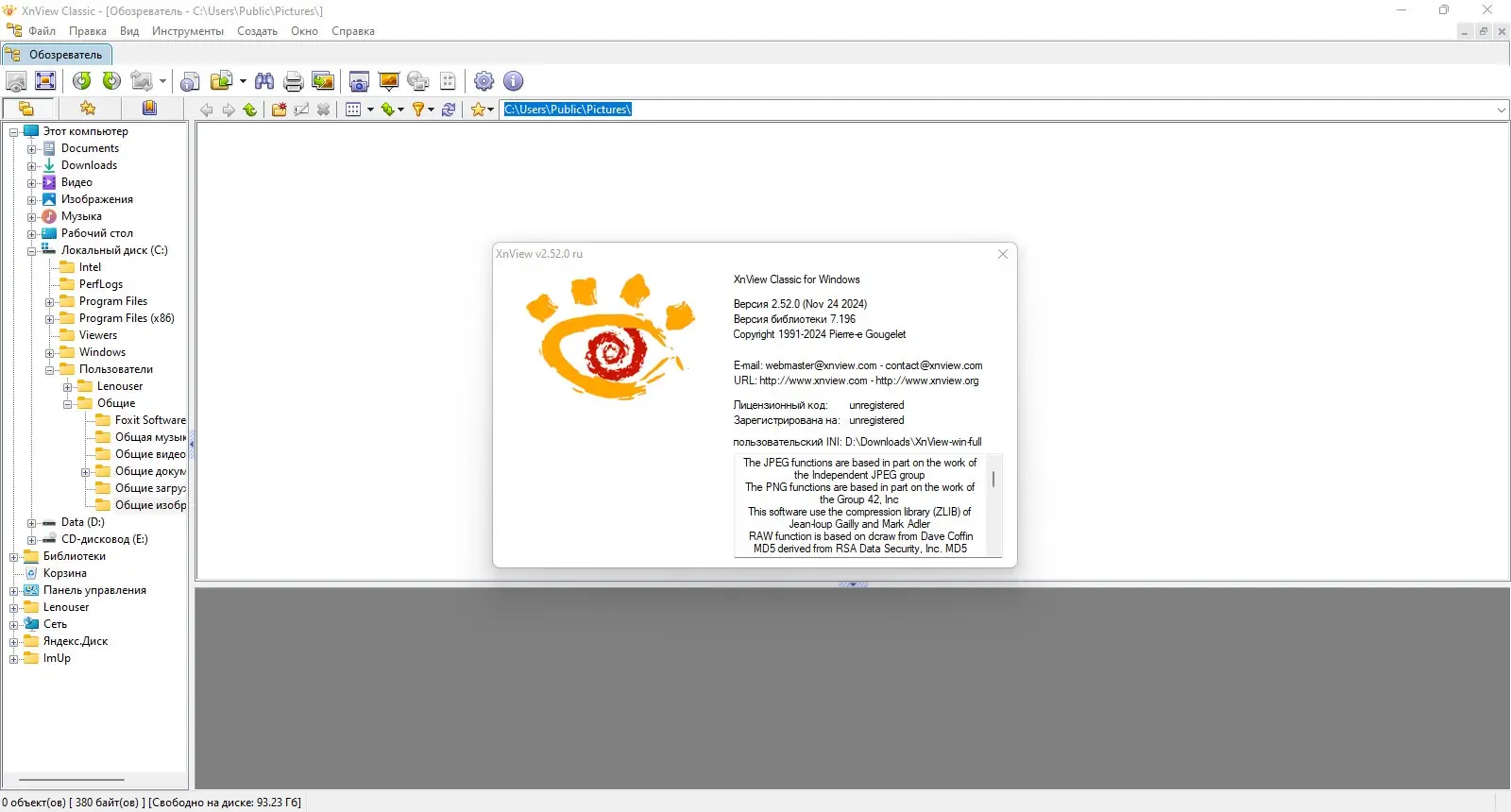Expand the address path combo box arrow
Image resolution: width=1511 pixels, height=812 pixels.
point(1501,110)
